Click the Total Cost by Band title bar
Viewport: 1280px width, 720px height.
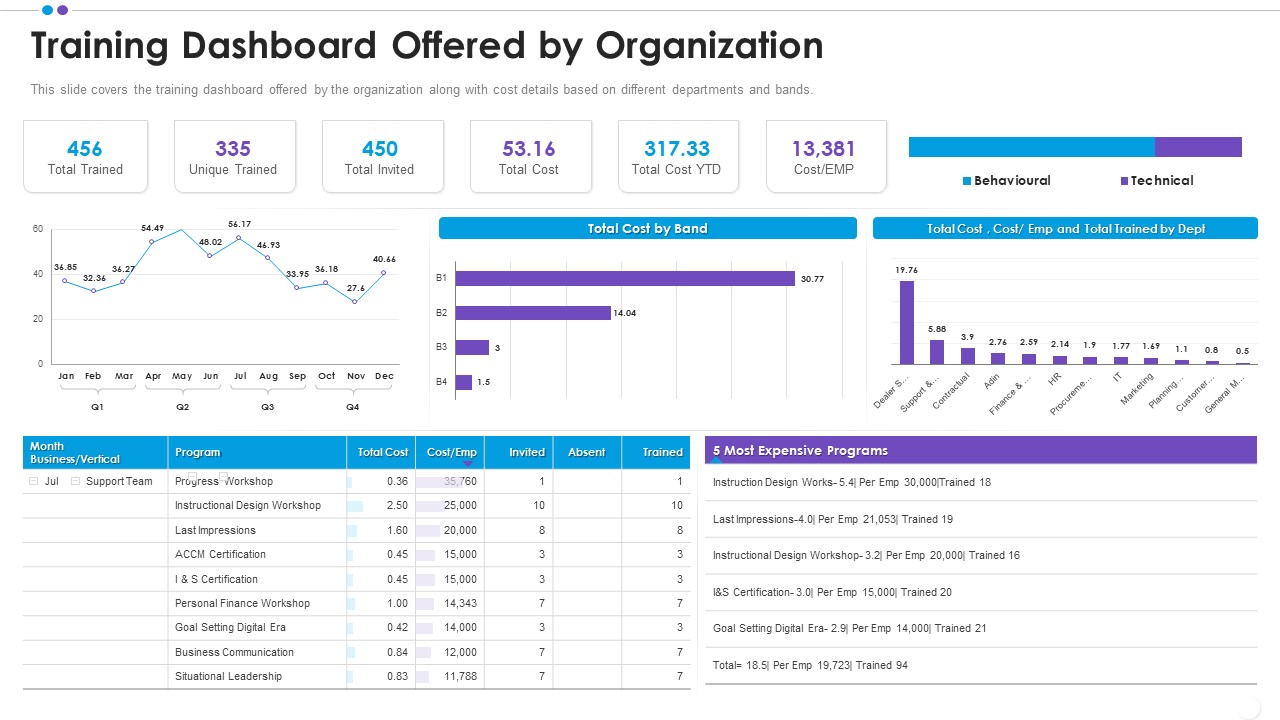[648, 228]
